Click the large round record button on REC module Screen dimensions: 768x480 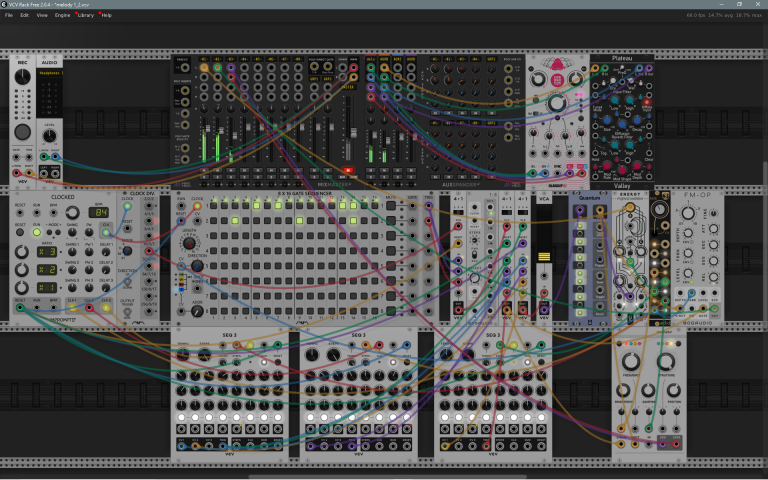(22, 132)
